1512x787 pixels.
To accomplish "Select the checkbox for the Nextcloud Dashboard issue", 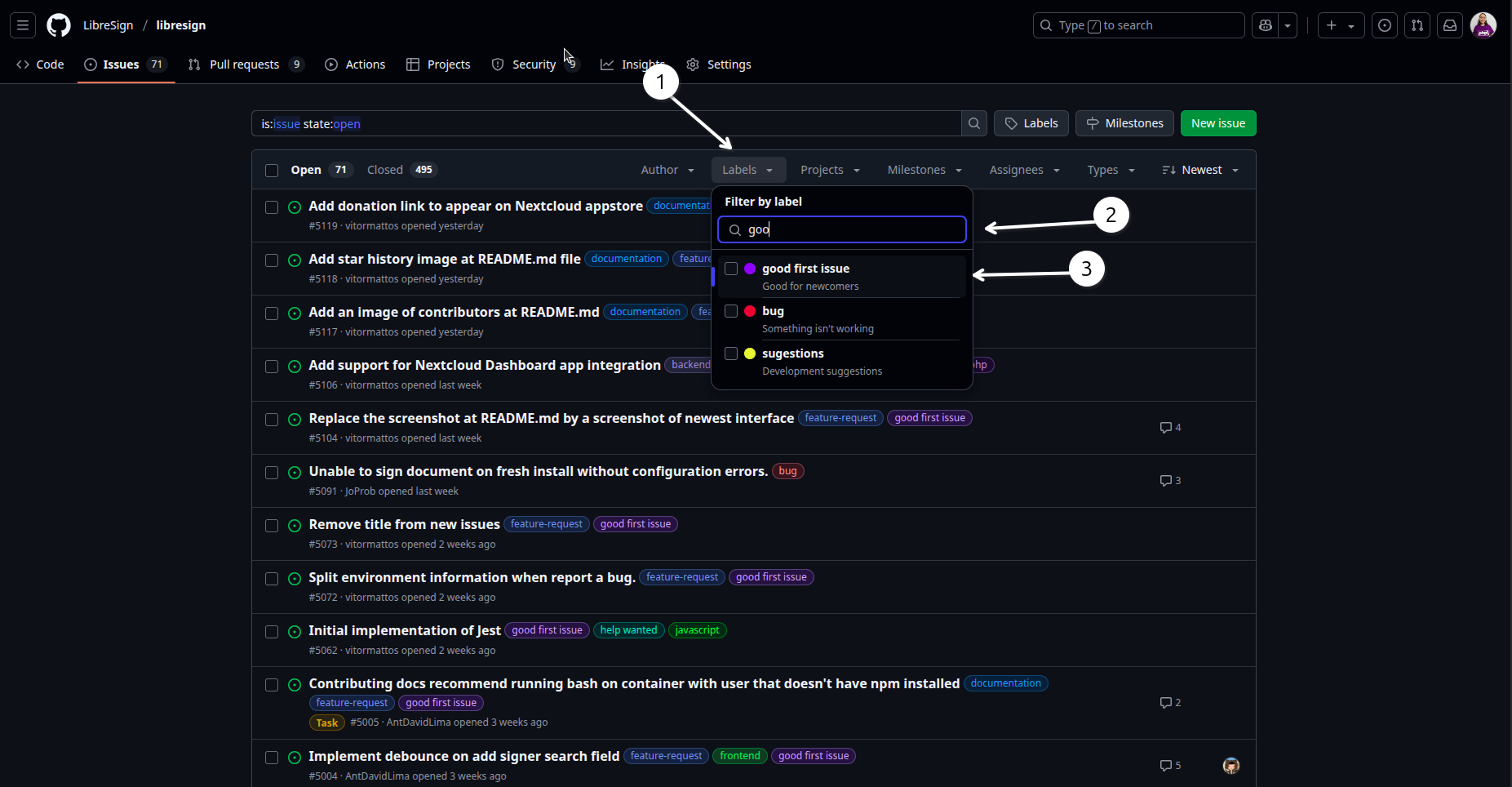I will point(272,367).
